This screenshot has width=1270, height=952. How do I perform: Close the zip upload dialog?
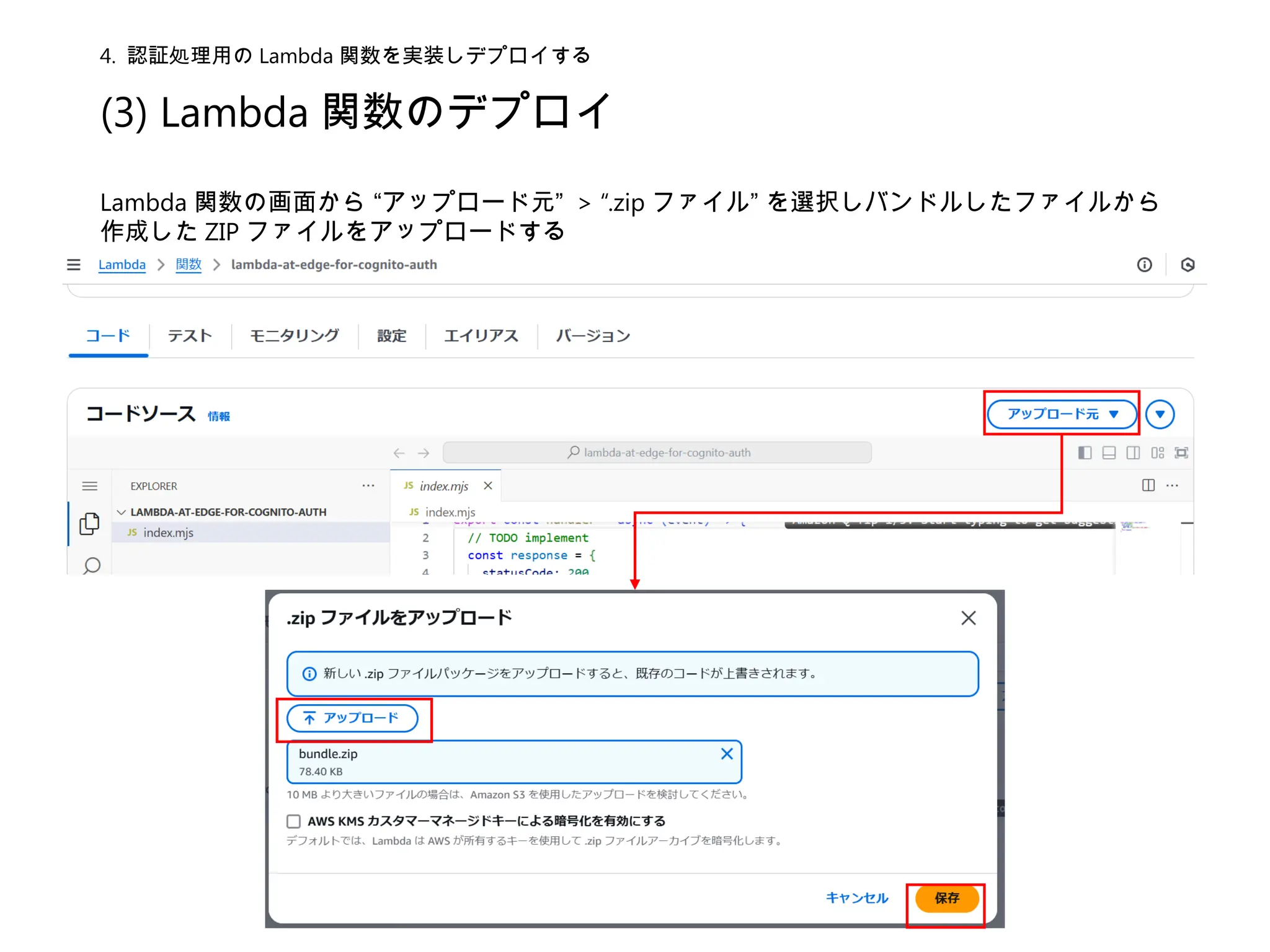(x=968, y=618)
